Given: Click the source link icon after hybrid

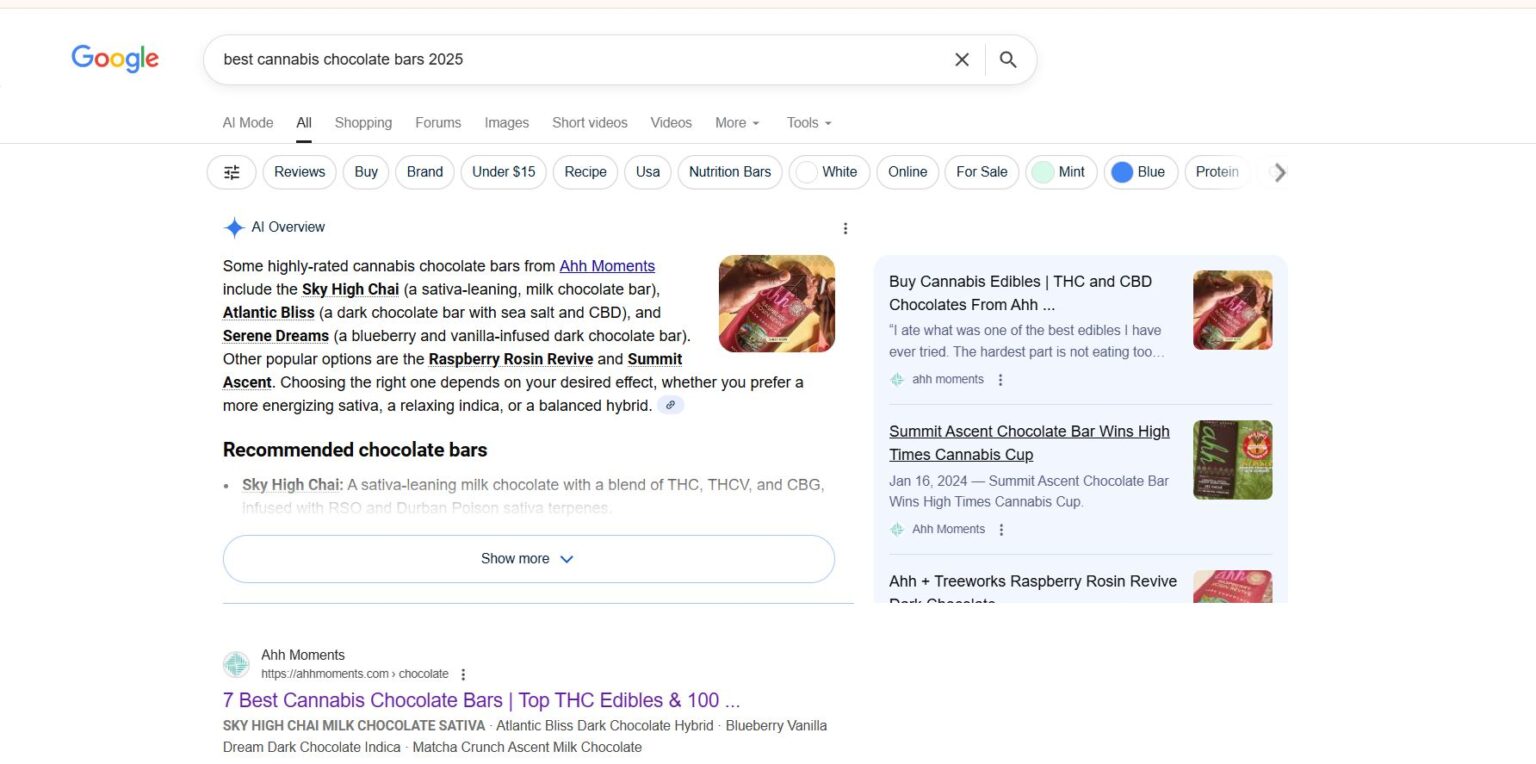Looking at the screenshot, I should [671, 405].
